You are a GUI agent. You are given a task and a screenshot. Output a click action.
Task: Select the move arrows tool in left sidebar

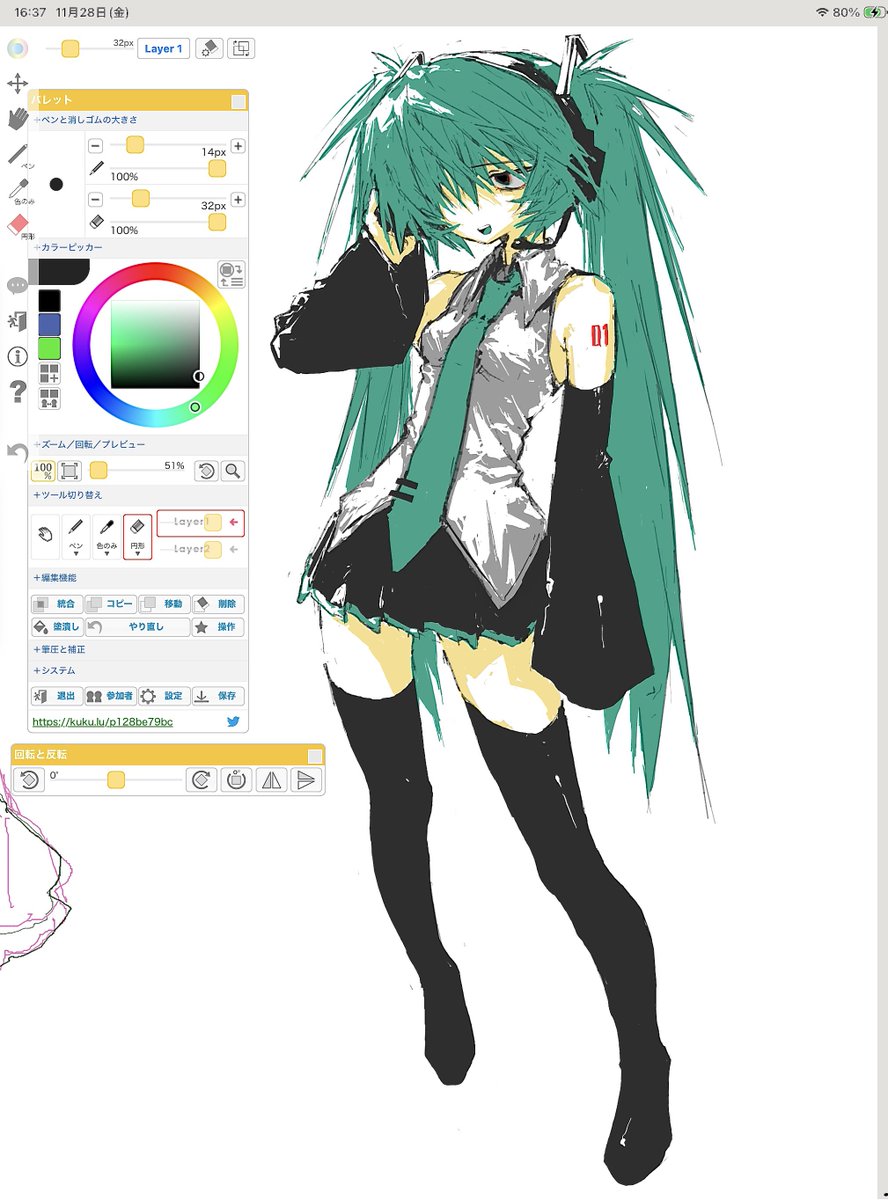(x=17, y=84)
